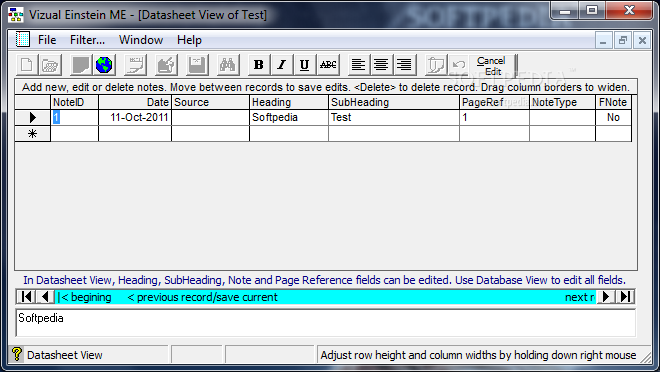Toggle strikethrough ABC formatting

(x=328, y=65)
